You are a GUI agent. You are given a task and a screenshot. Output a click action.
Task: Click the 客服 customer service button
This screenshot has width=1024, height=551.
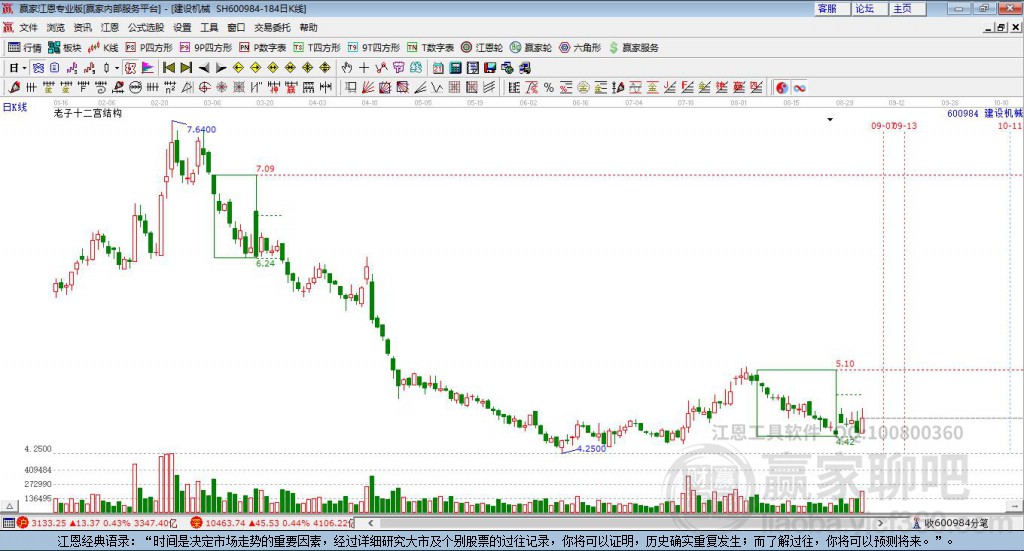click(832, 8)
